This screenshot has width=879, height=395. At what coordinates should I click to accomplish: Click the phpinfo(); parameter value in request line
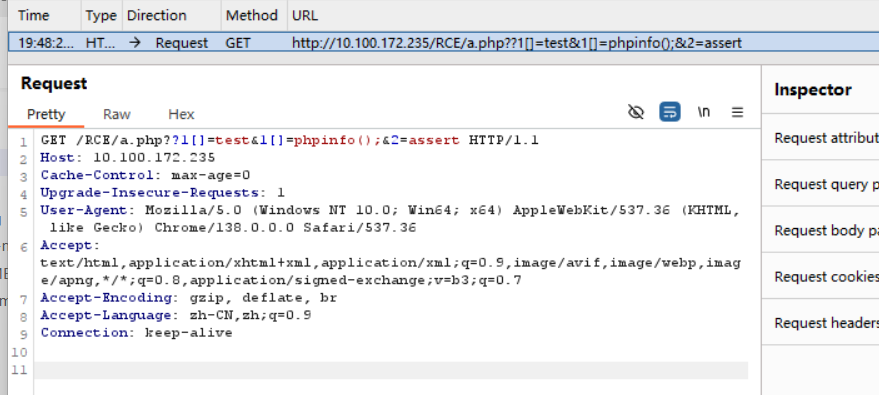click(x=337, y=141)
